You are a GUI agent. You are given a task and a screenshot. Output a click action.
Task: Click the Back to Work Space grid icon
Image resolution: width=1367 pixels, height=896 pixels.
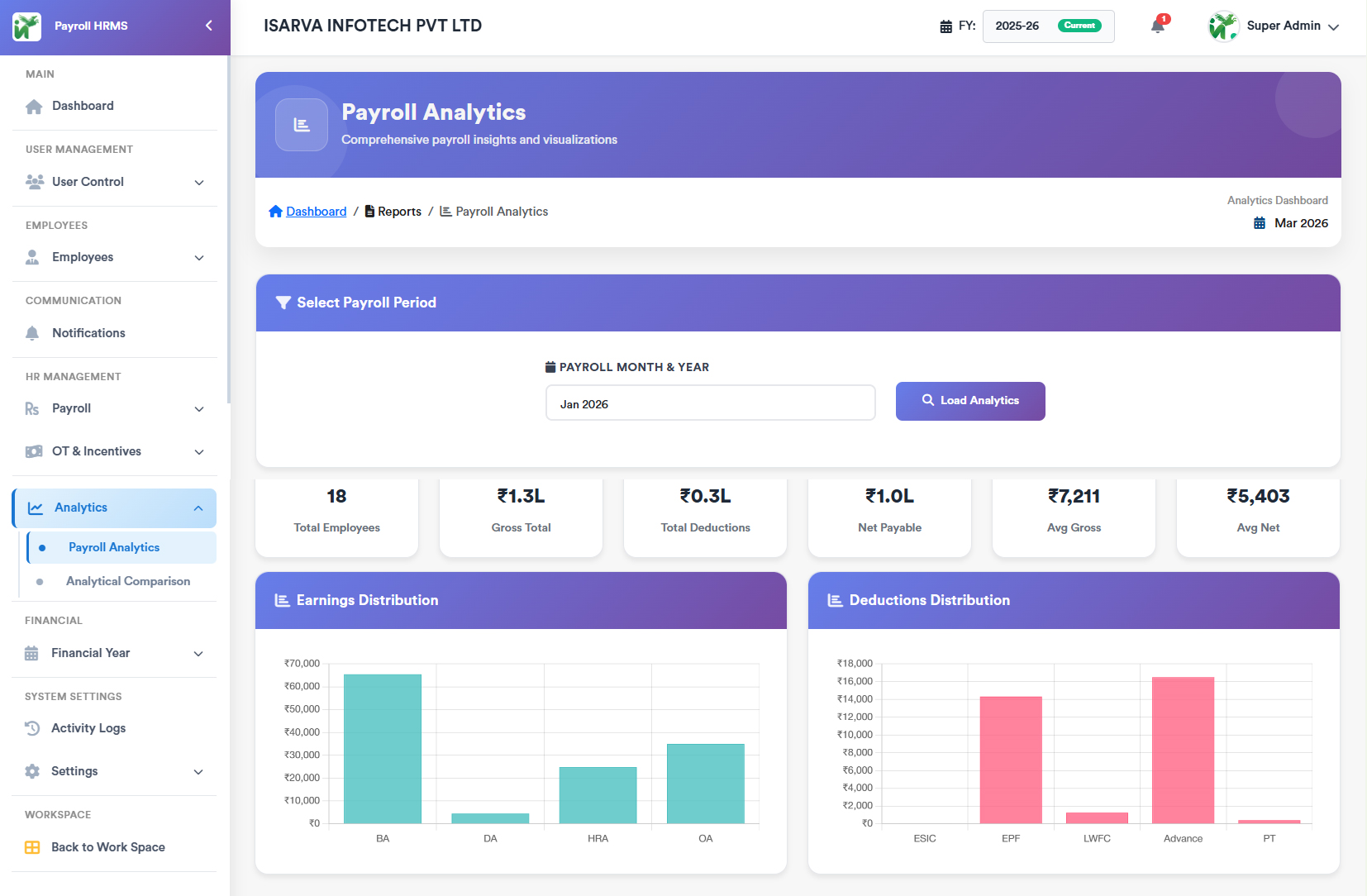[x=32, y=847]
